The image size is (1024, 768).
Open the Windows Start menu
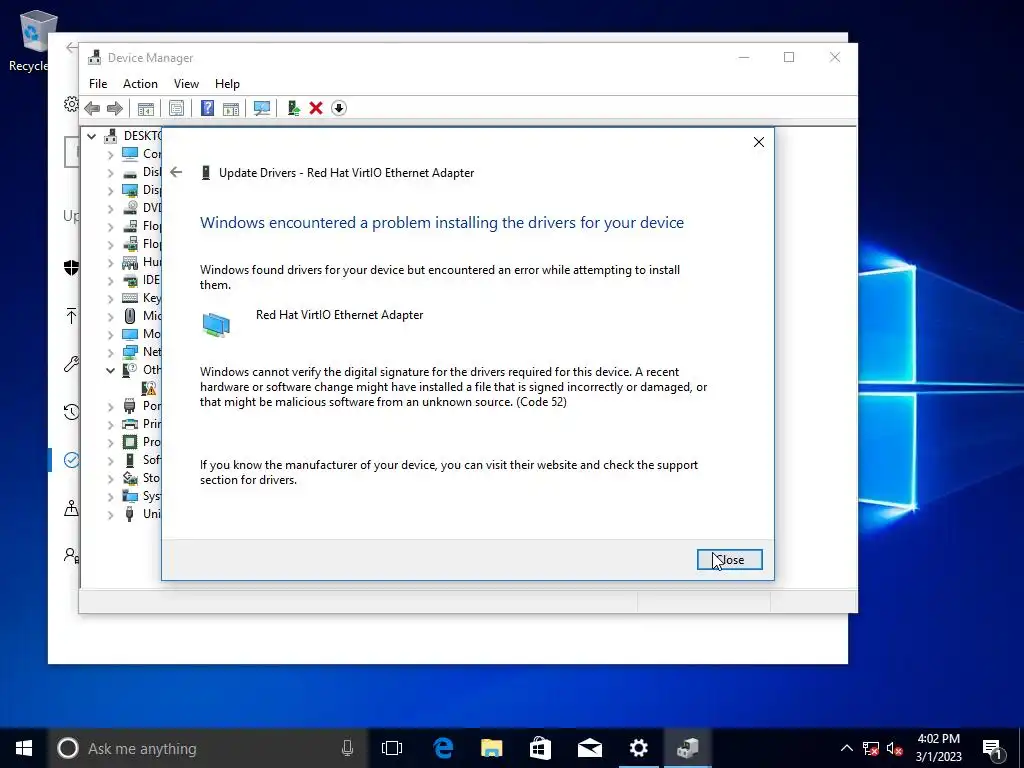24,748
